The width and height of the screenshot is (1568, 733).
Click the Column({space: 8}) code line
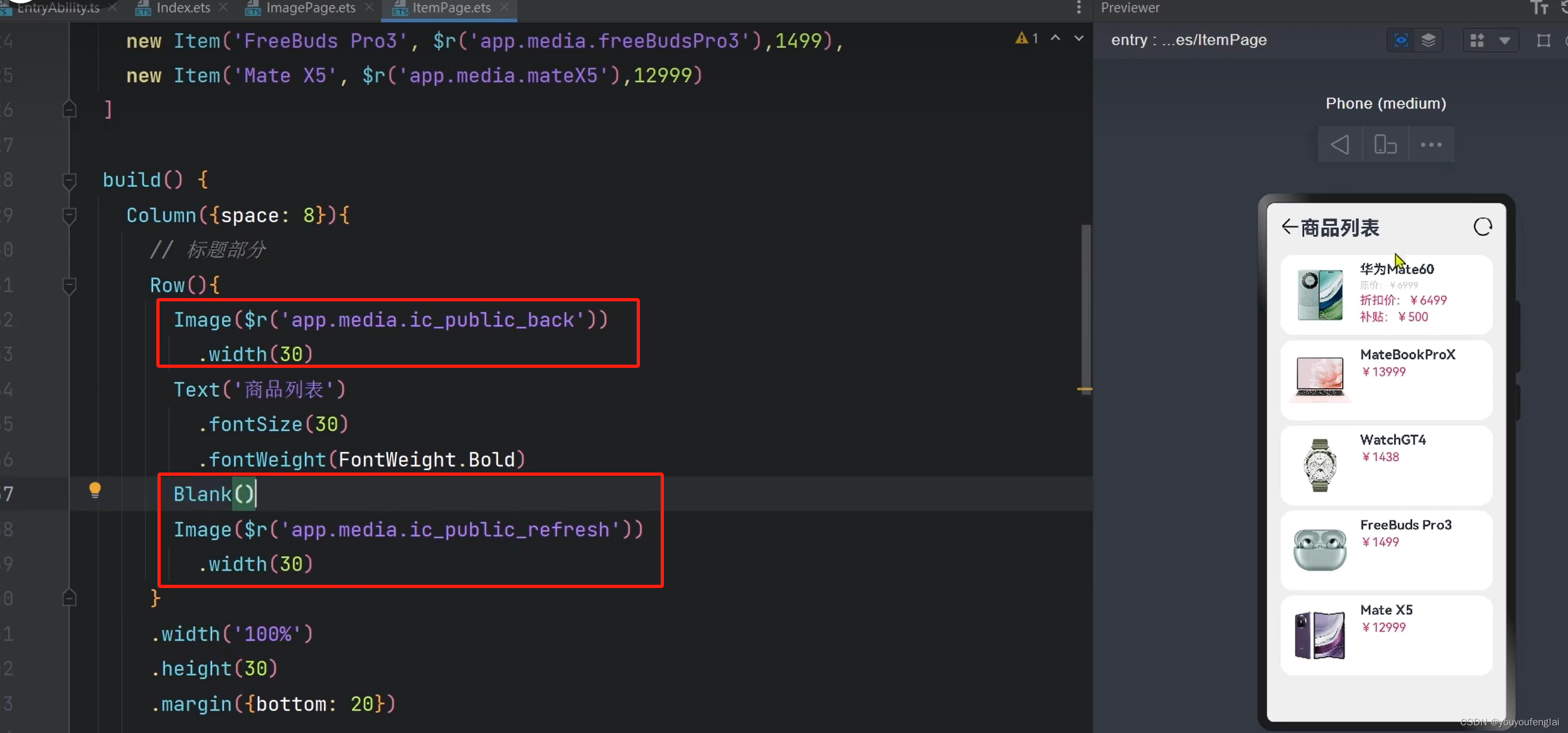click(238, 215)
